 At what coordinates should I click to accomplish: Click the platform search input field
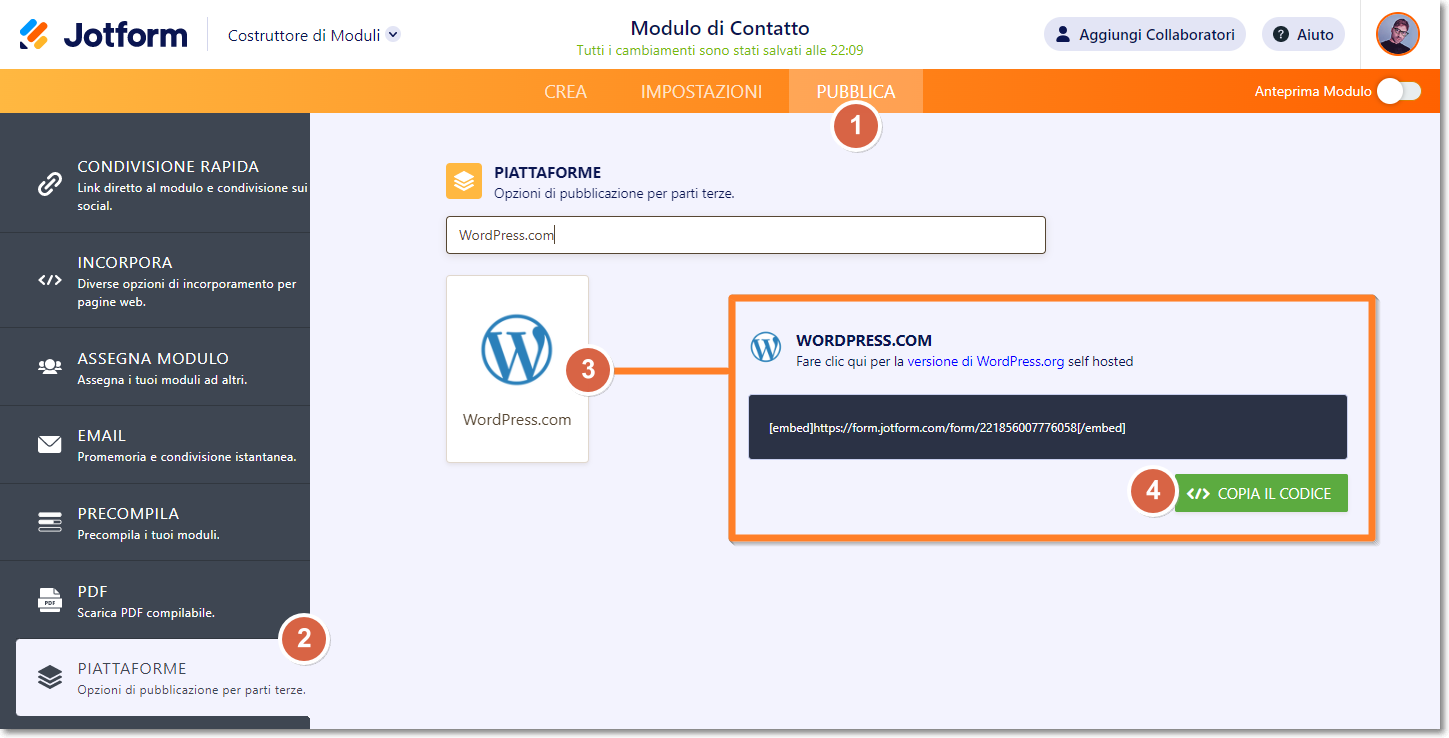click(746, 235)
